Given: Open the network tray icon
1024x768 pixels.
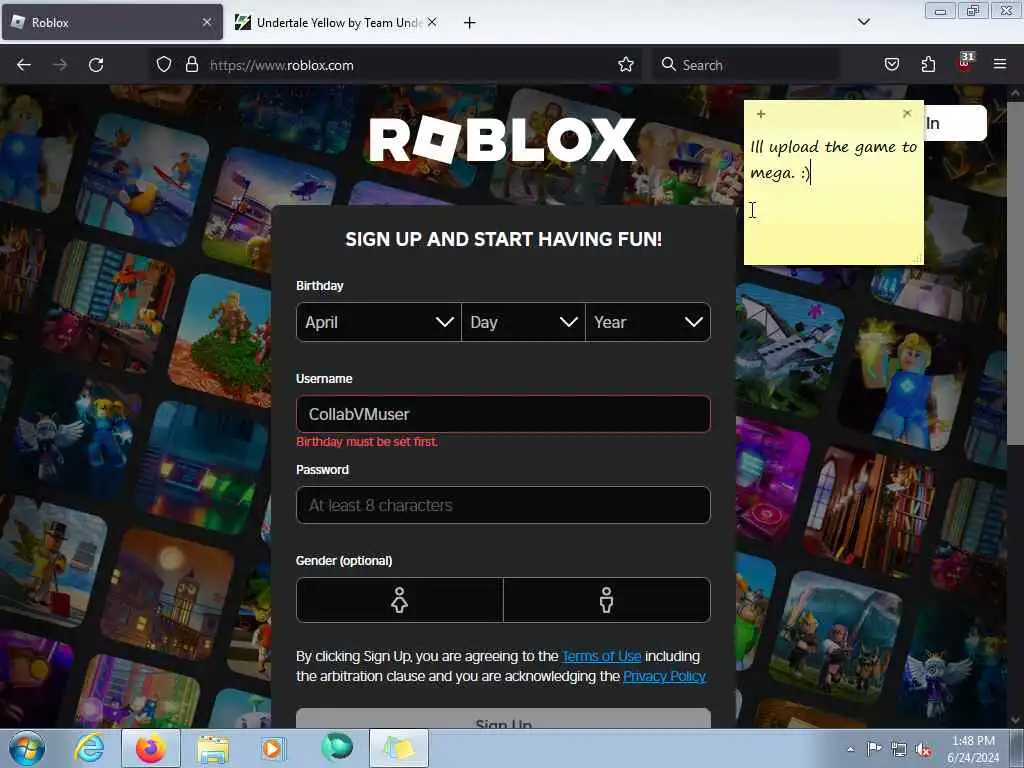Looking at the screenshot, I should coord(899,750).
